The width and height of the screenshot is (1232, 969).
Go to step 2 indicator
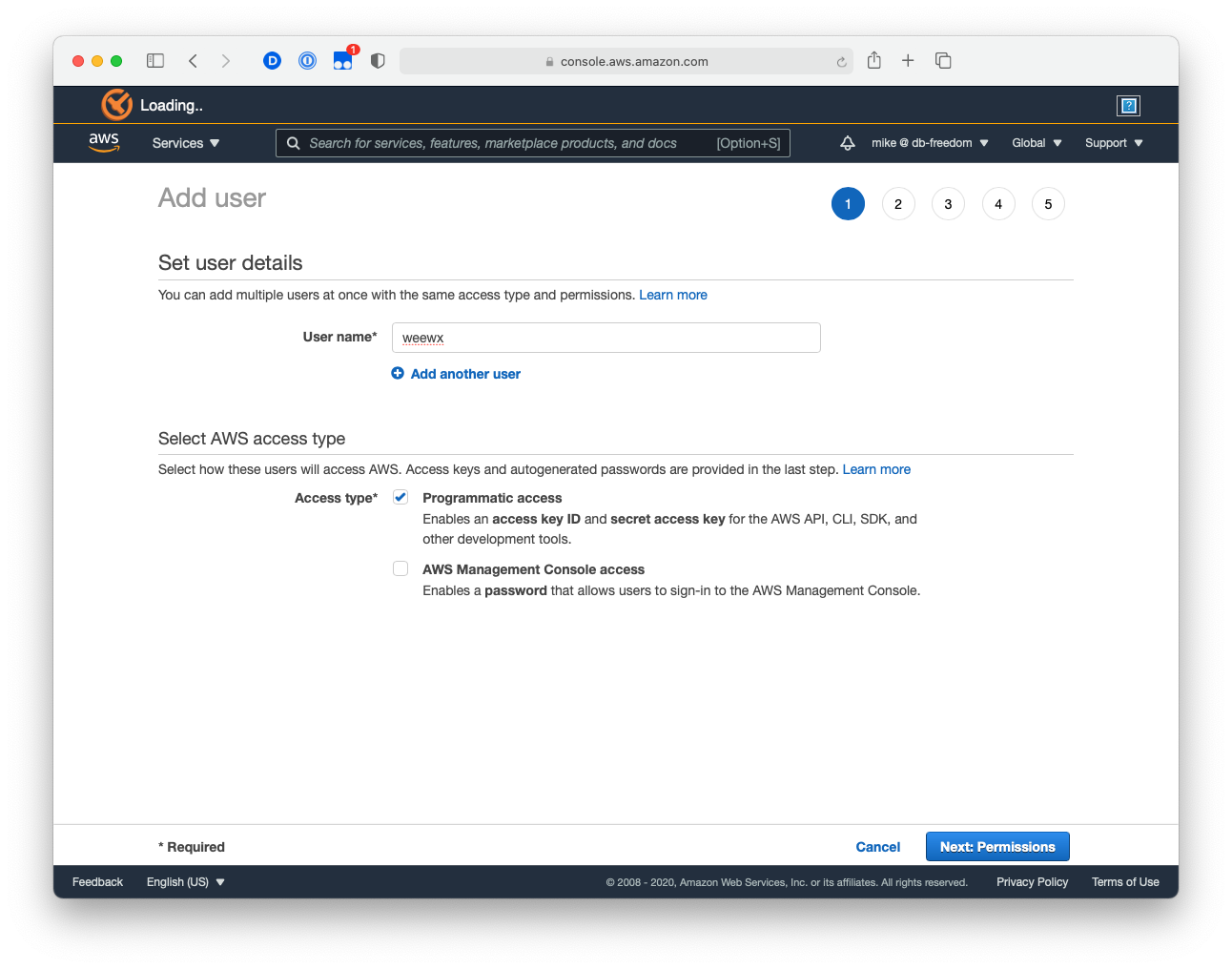(898, 204)
